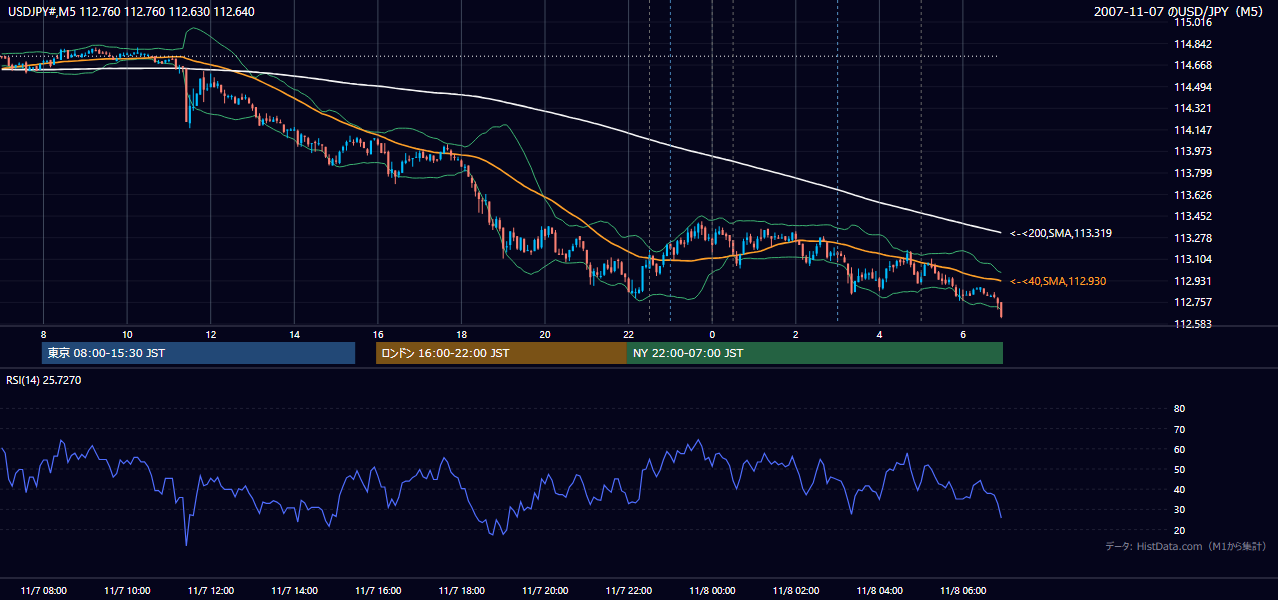Click price axis value 114.668
1278x600 pixels.
tap(1193, 65)
